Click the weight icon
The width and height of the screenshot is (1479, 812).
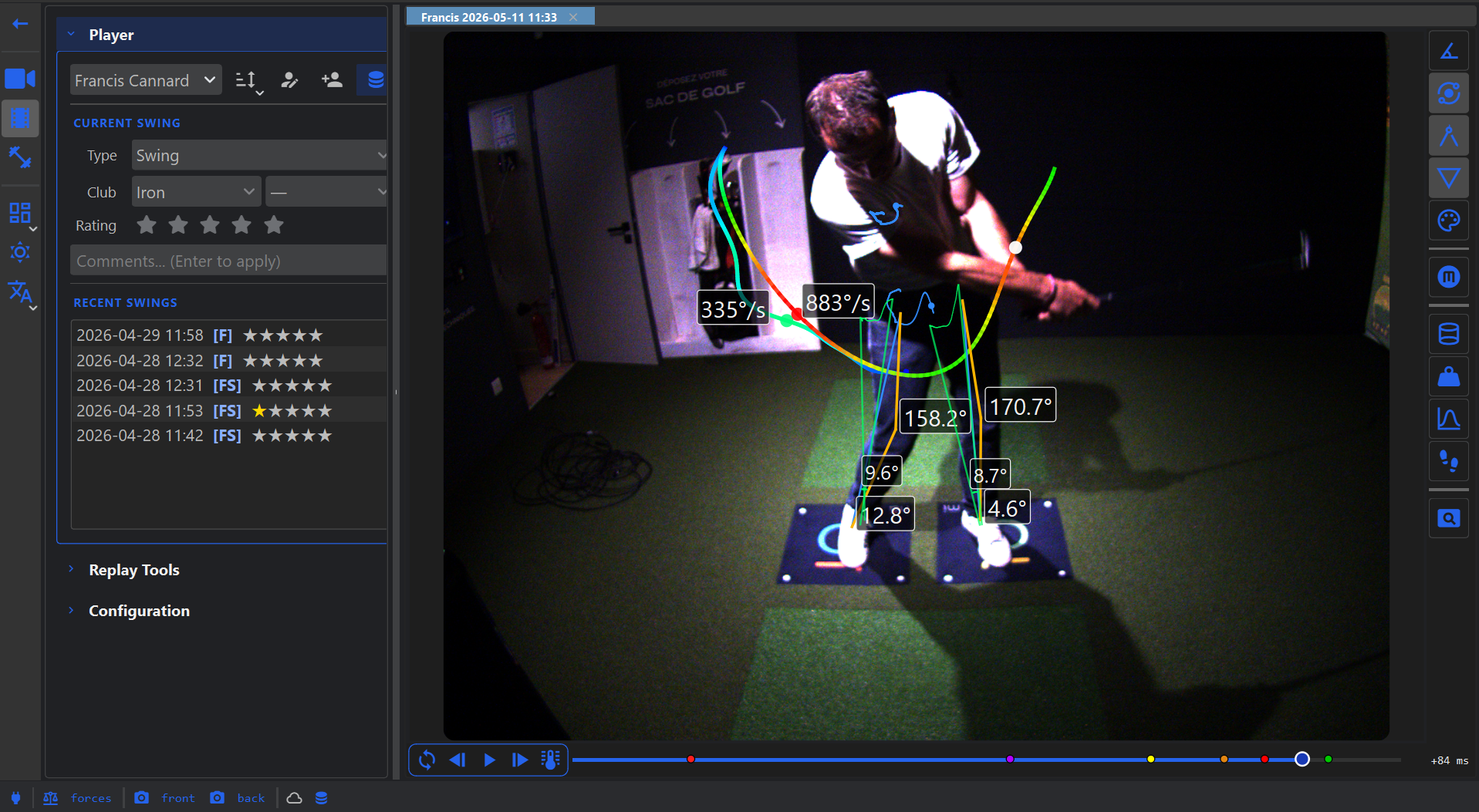point(1448,376)
